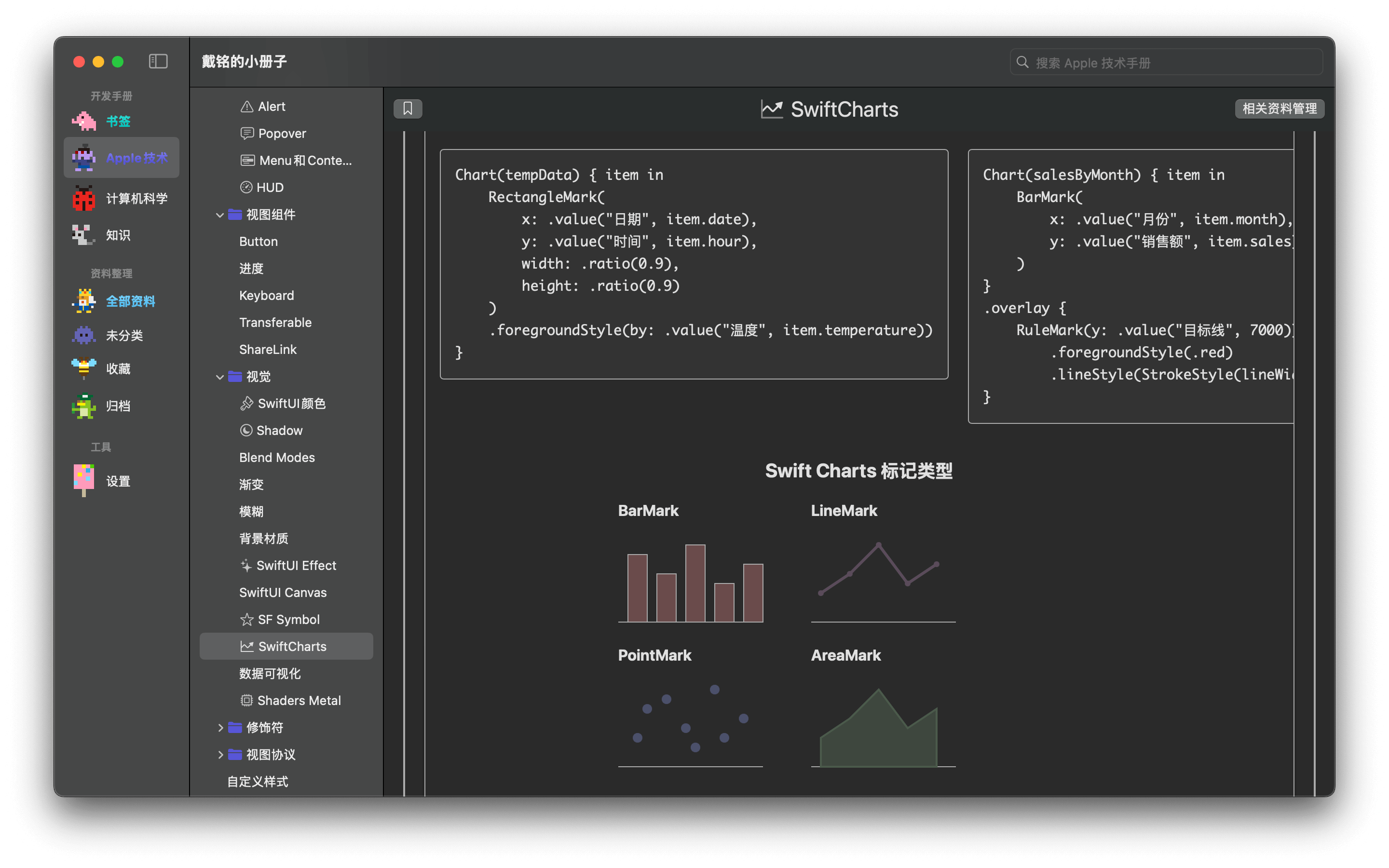Click the popsicle icon beside 设置

[x=84, y=481]
